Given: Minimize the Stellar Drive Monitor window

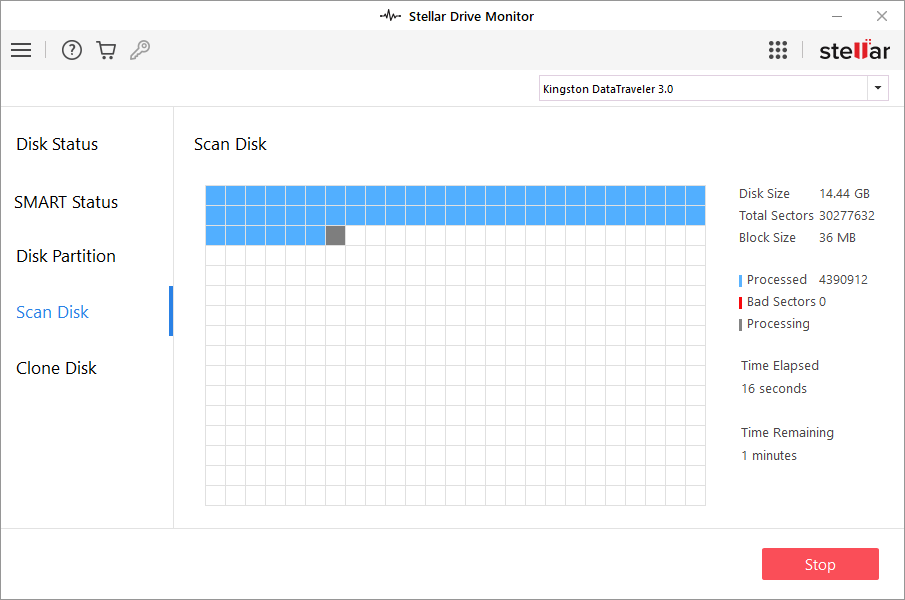Looking at the screenshot, I should (836, 16).
